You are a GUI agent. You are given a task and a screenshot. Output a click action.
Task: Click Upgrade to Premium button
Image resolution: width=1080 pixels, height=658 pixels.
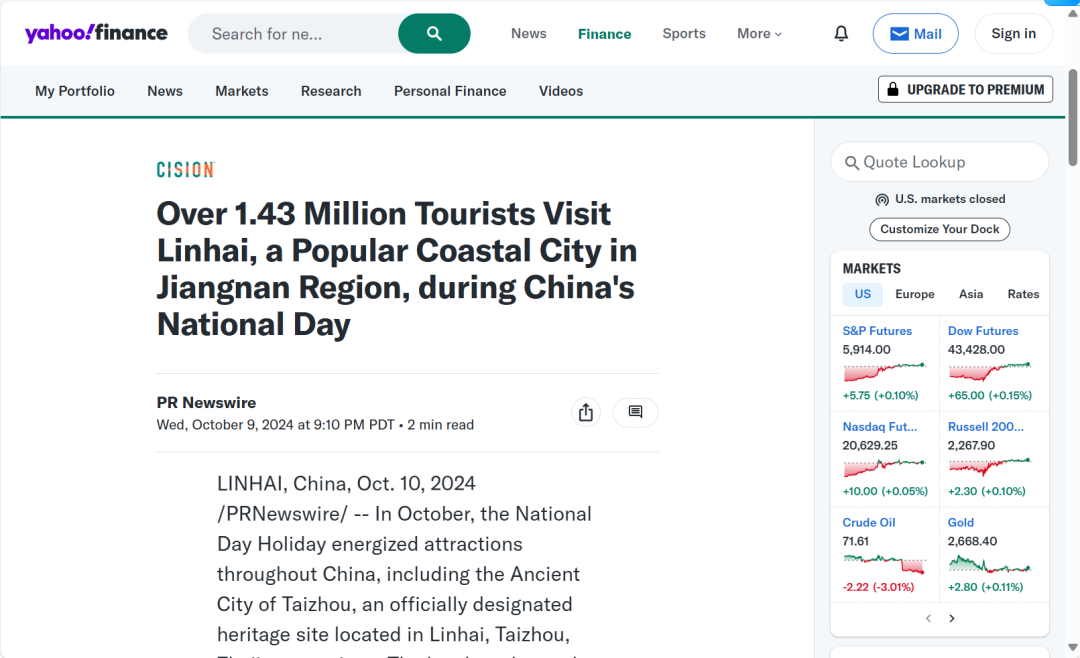point(965,89)
